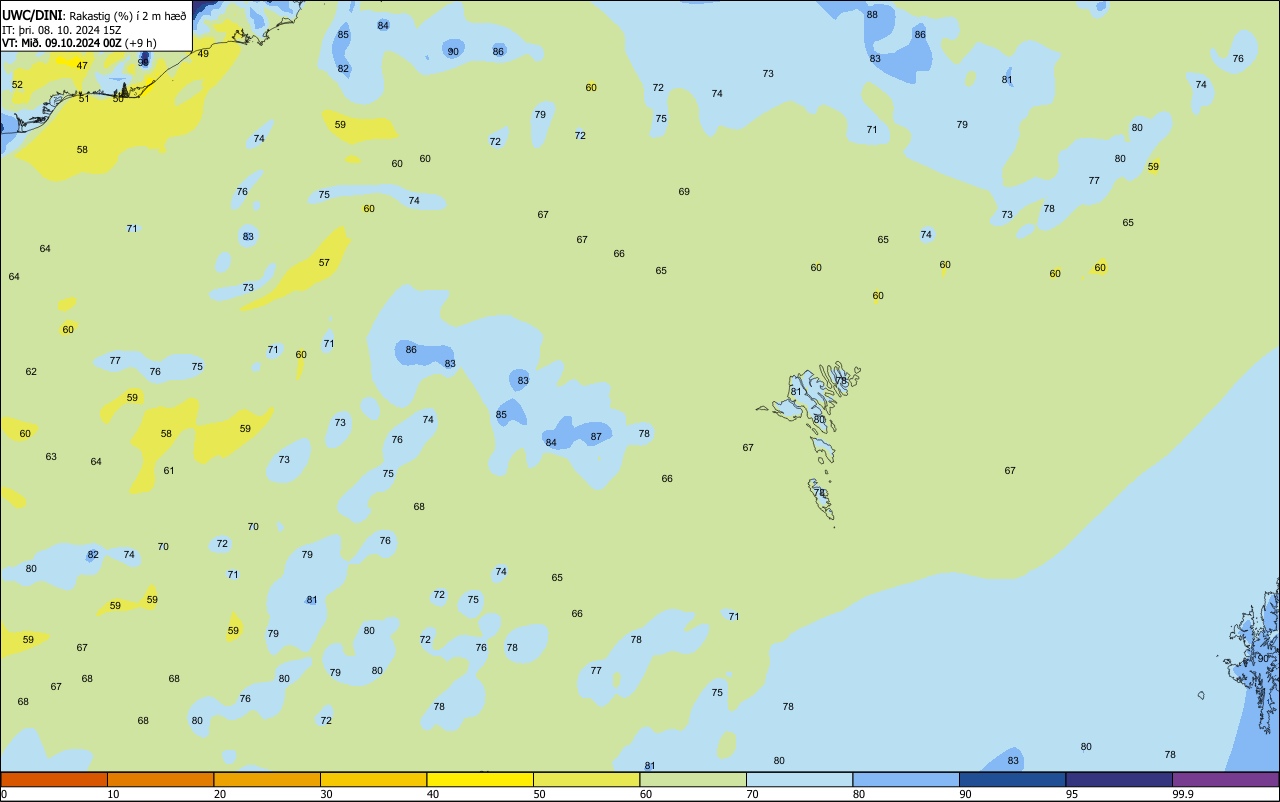Click the humidity value '57' on the map
The width and height of the screenshot is (1280, 802).
pyautogui.click(x=324, y=263)
